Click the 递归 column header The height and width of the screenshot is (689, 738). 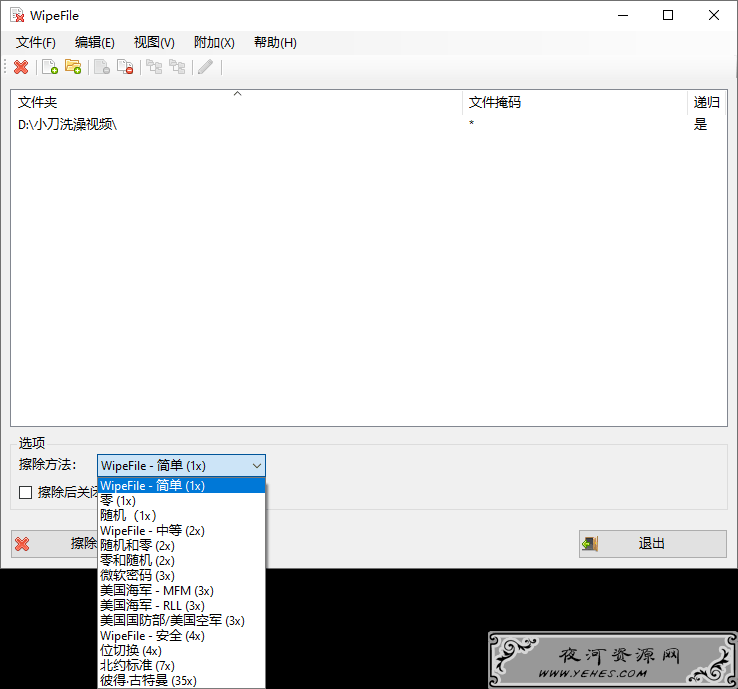(x=706, y=102)
